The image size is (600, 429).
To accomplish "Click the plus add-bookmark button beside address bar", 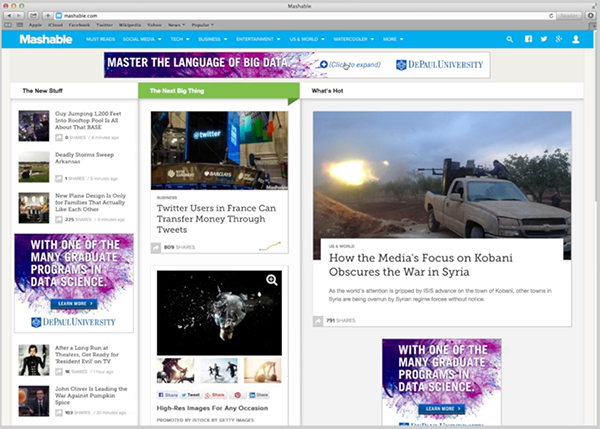I will coord(48,16).
